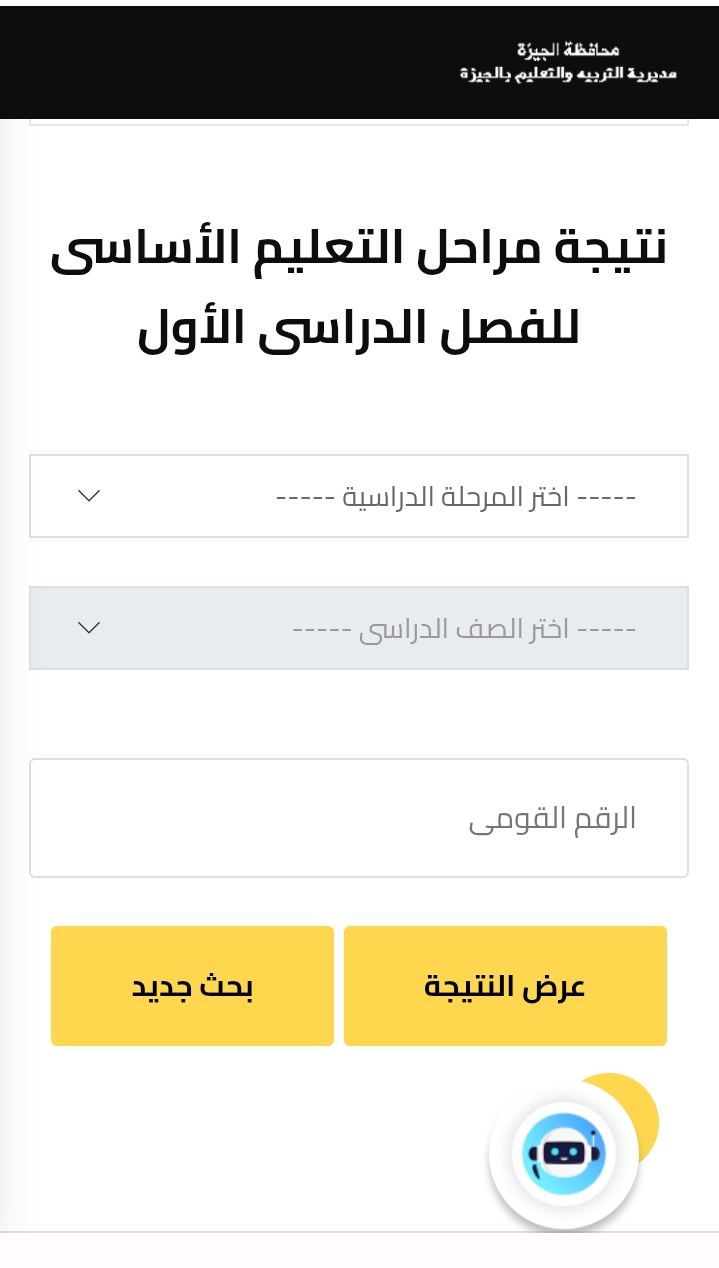Expand the grade selector using its chevron arrow
Image resolution: width=719 pixels, height=1268 pixels.
[x=88, y=627]
